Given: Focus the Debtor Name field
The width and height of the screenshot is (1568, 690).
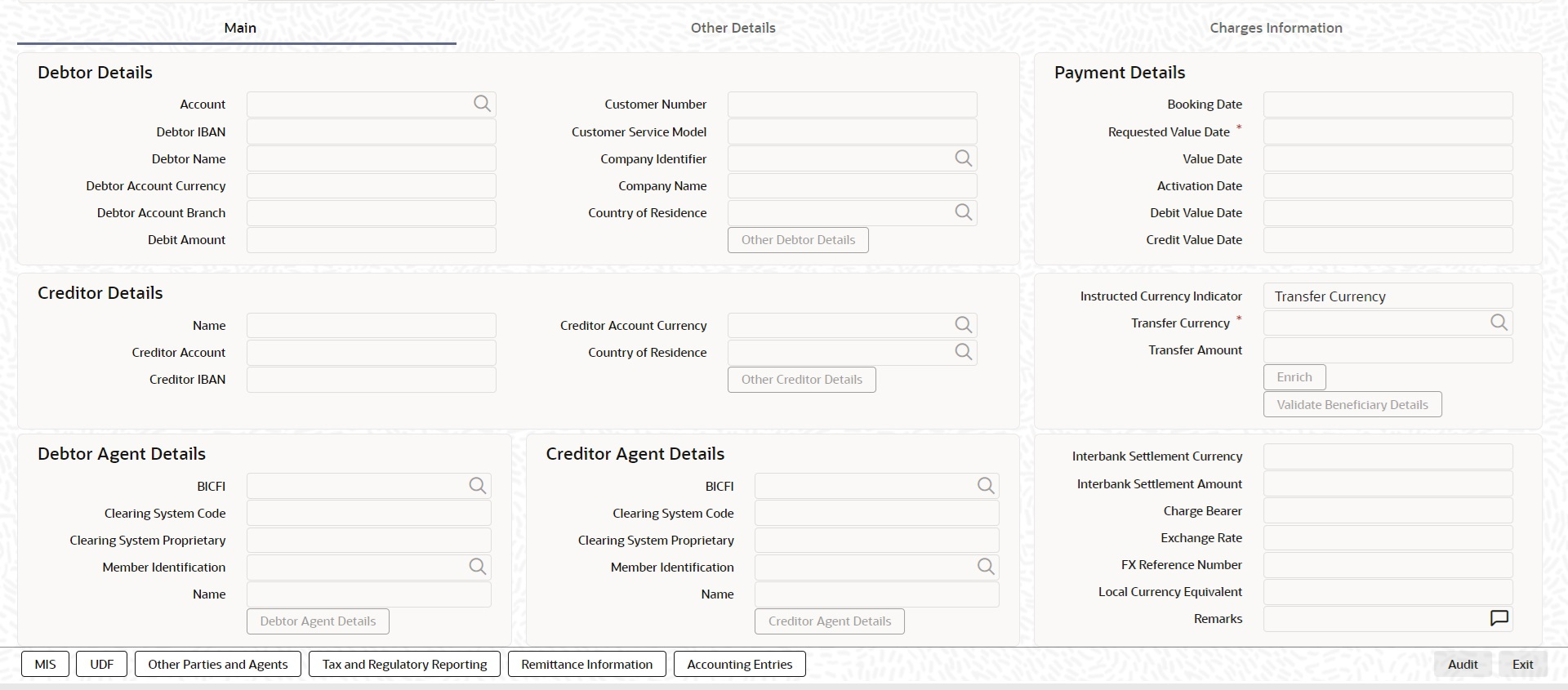Looking at the screenshot, I should [x=371, y=158].
